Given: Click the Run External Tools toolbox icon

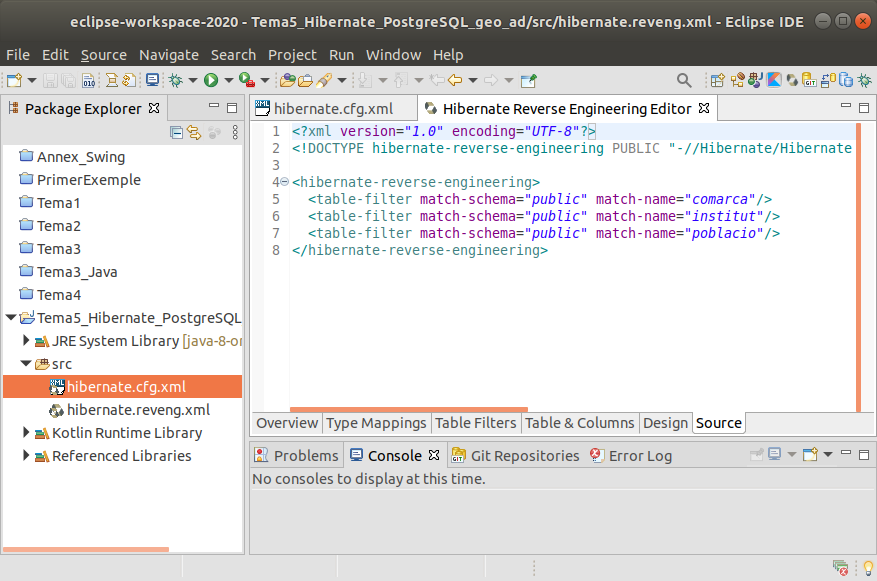Looking at the screenshot, I should (247, 81).
